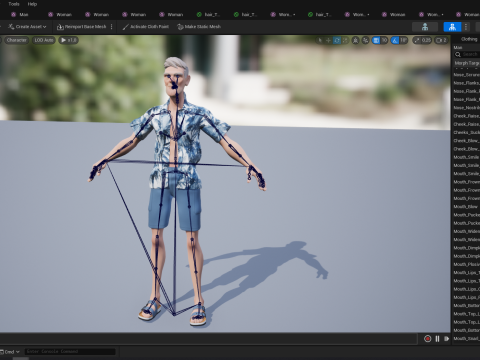Toggle grid snapping in viewport
The width and height of the screenshot is (480, 360).
(x=376, y=40)
